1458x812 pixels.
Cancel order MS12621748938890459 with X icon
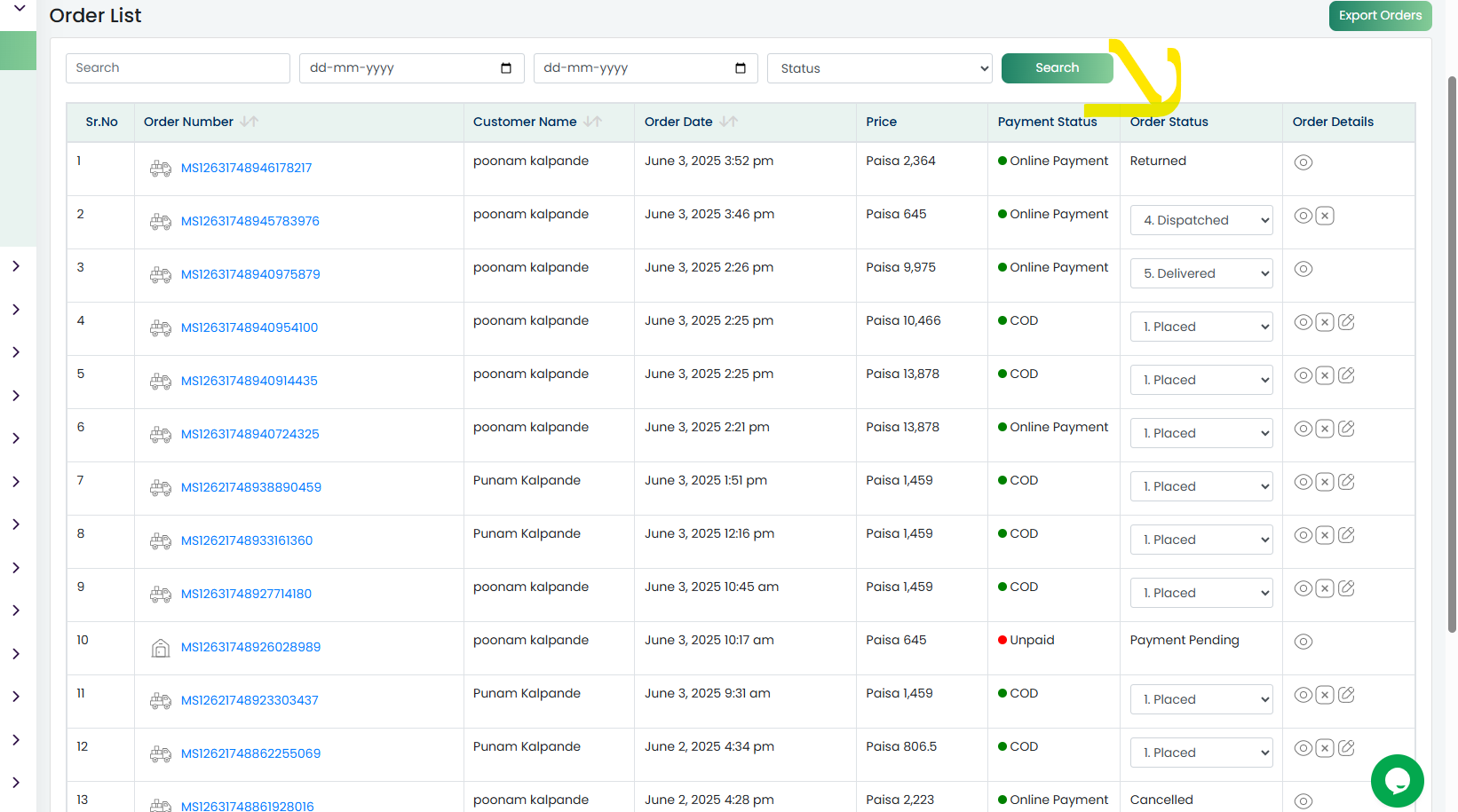tap(1325, 482)
